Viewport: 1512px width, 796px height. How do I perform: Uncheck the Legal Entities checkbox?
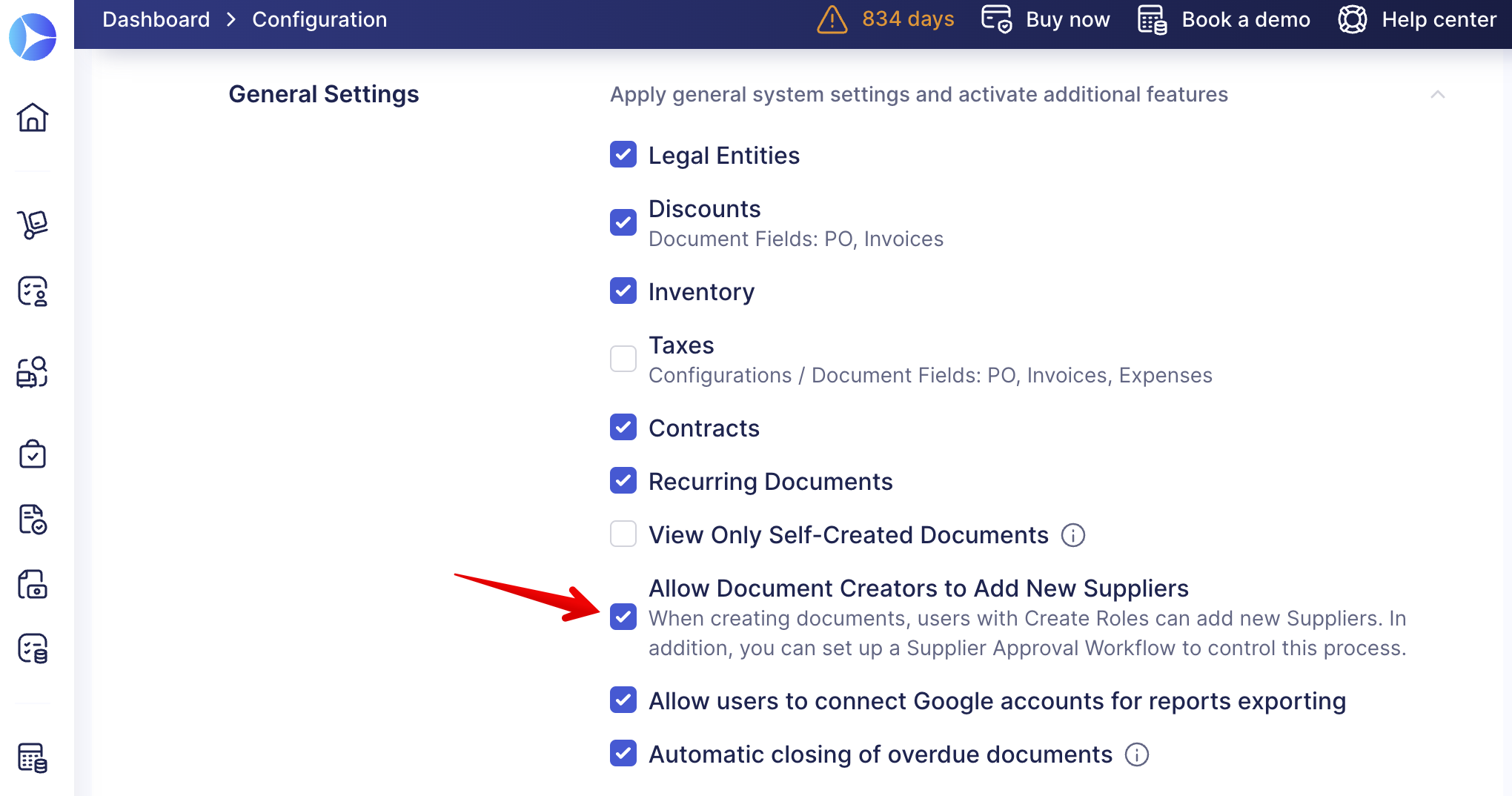623,155
